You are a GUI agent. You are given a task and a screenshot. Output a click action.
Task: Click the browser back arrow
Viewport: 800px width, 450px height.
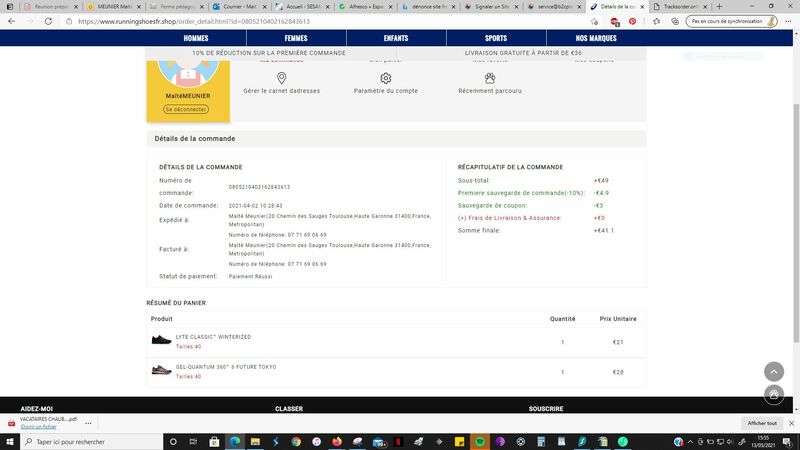pos(11,21)
